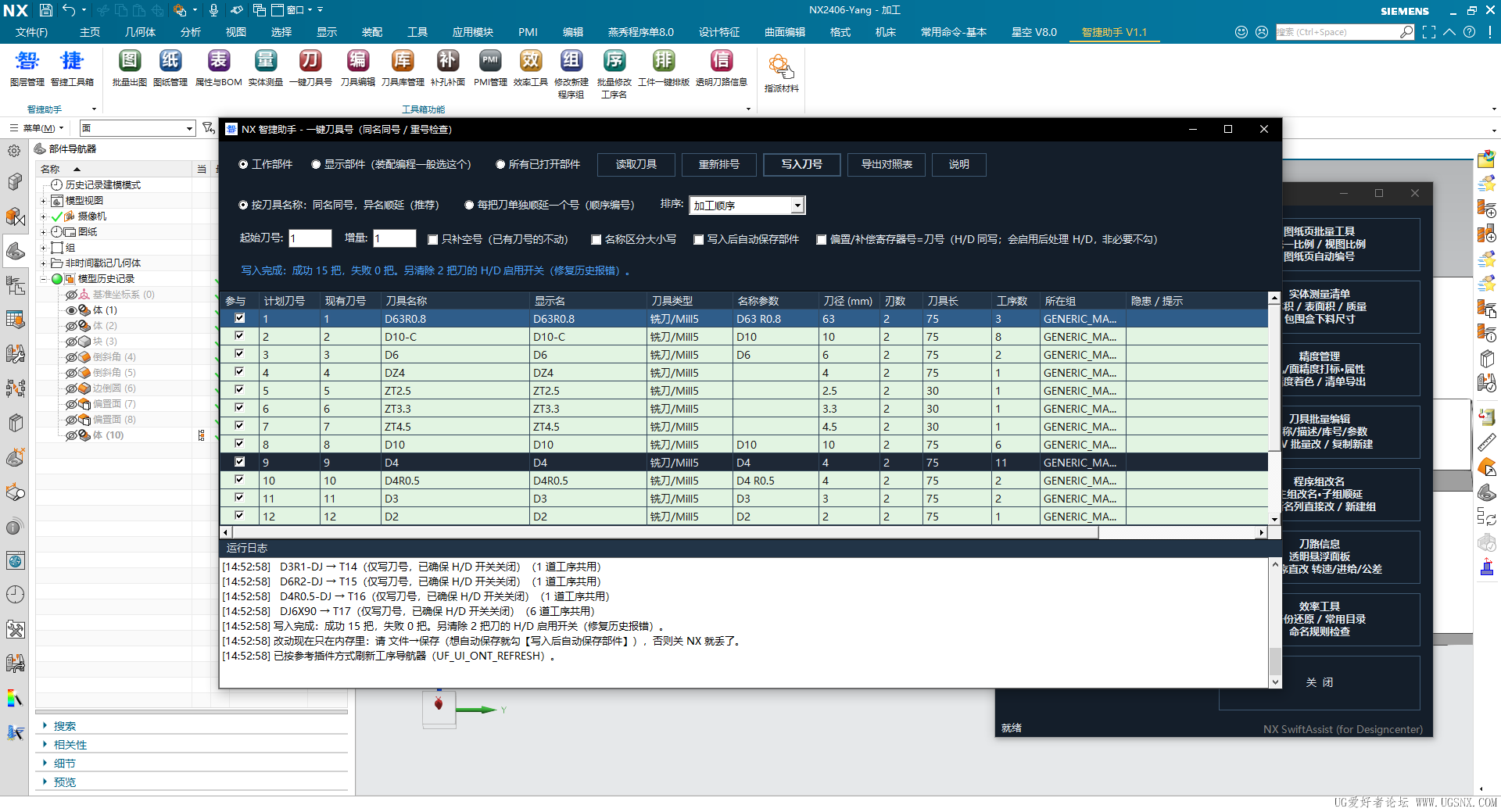The width and height of the screenshot is (1501, 812).
Task: Click the 起始刀号 input field
Action: pos(310,238)
